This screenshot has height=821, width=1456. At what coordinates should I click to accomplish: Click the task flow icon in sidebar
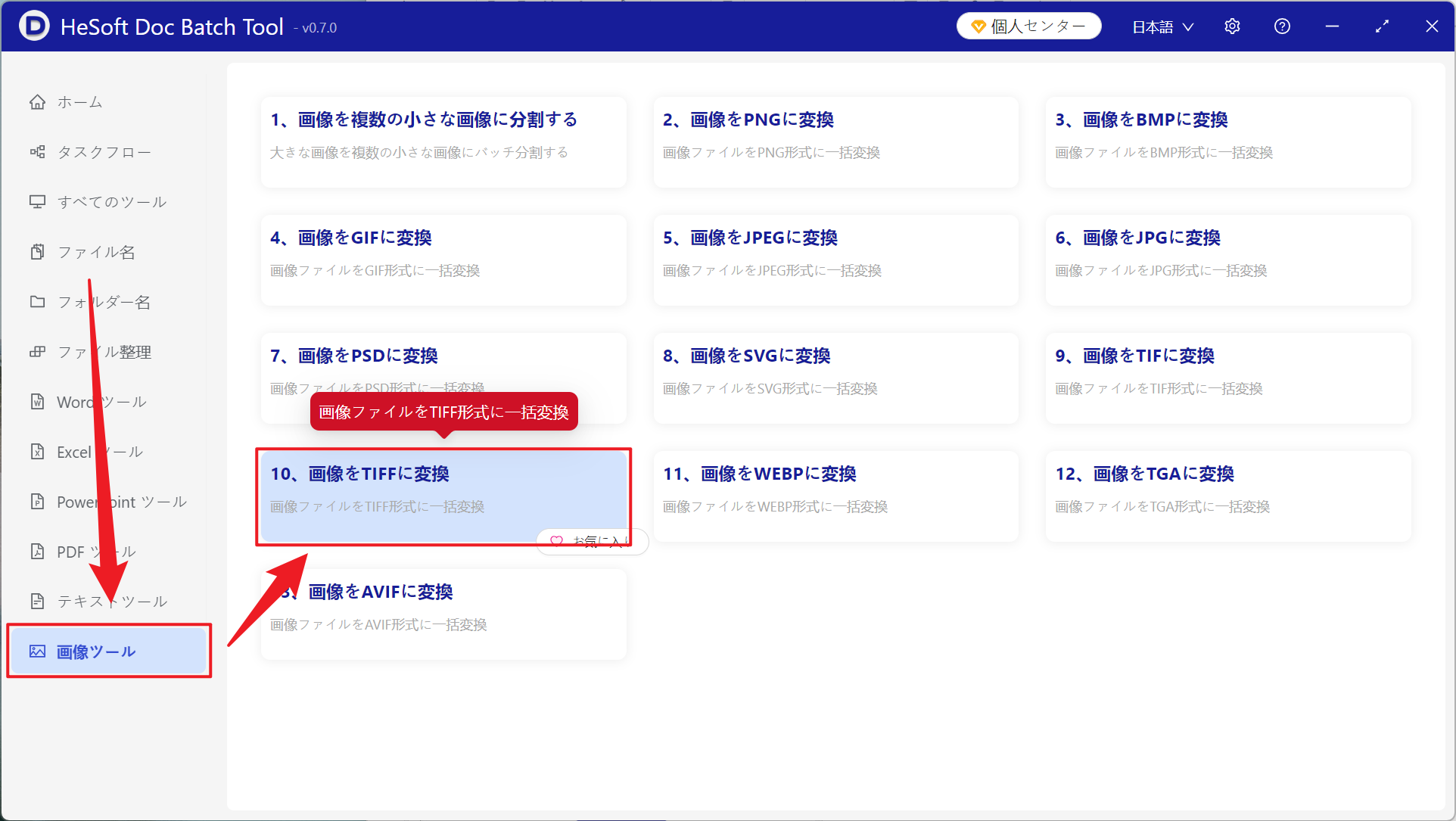(x=37, y=152)
